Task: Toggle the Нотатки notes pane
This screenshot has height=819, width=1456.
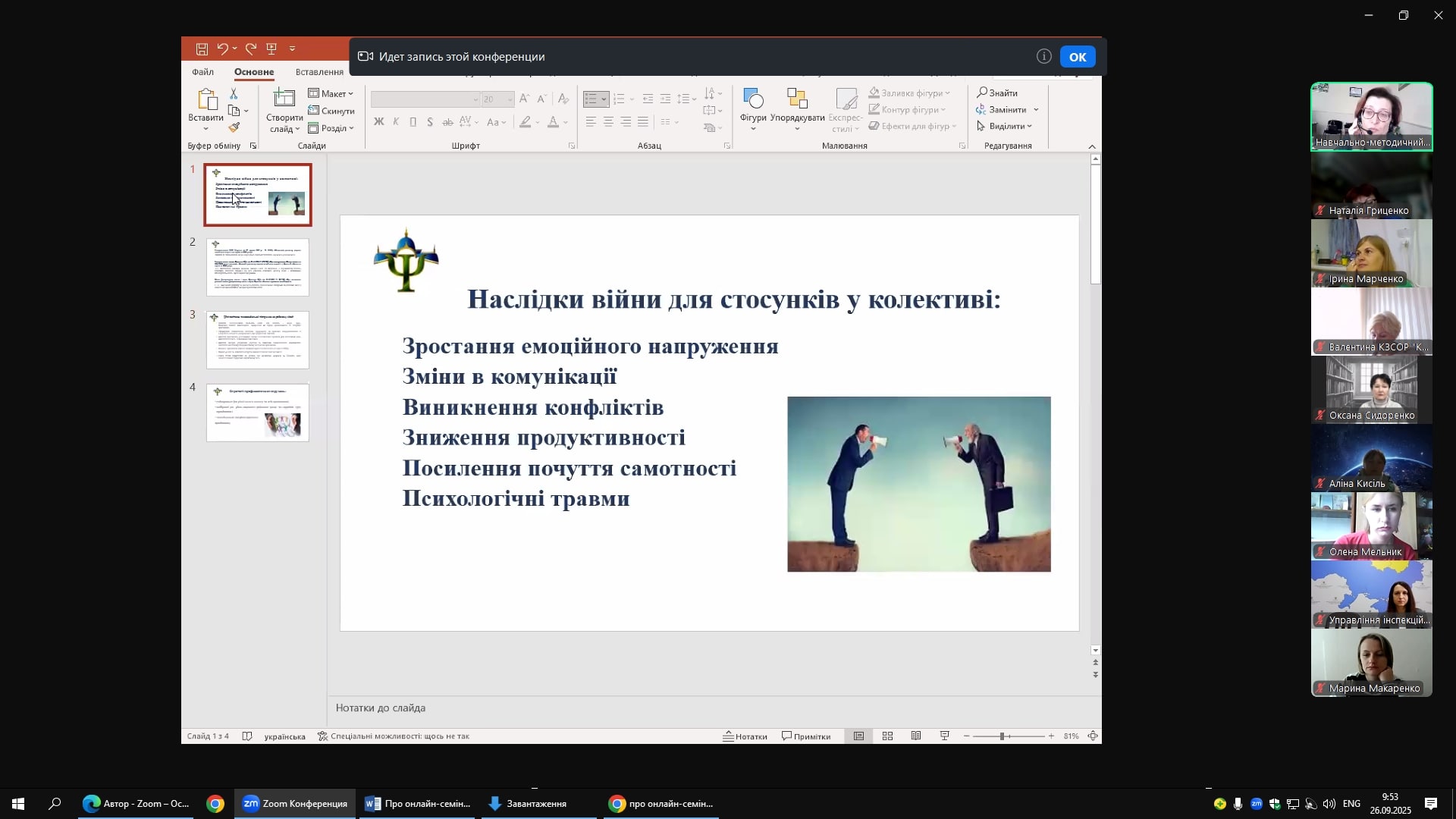Action: point(745,736)
